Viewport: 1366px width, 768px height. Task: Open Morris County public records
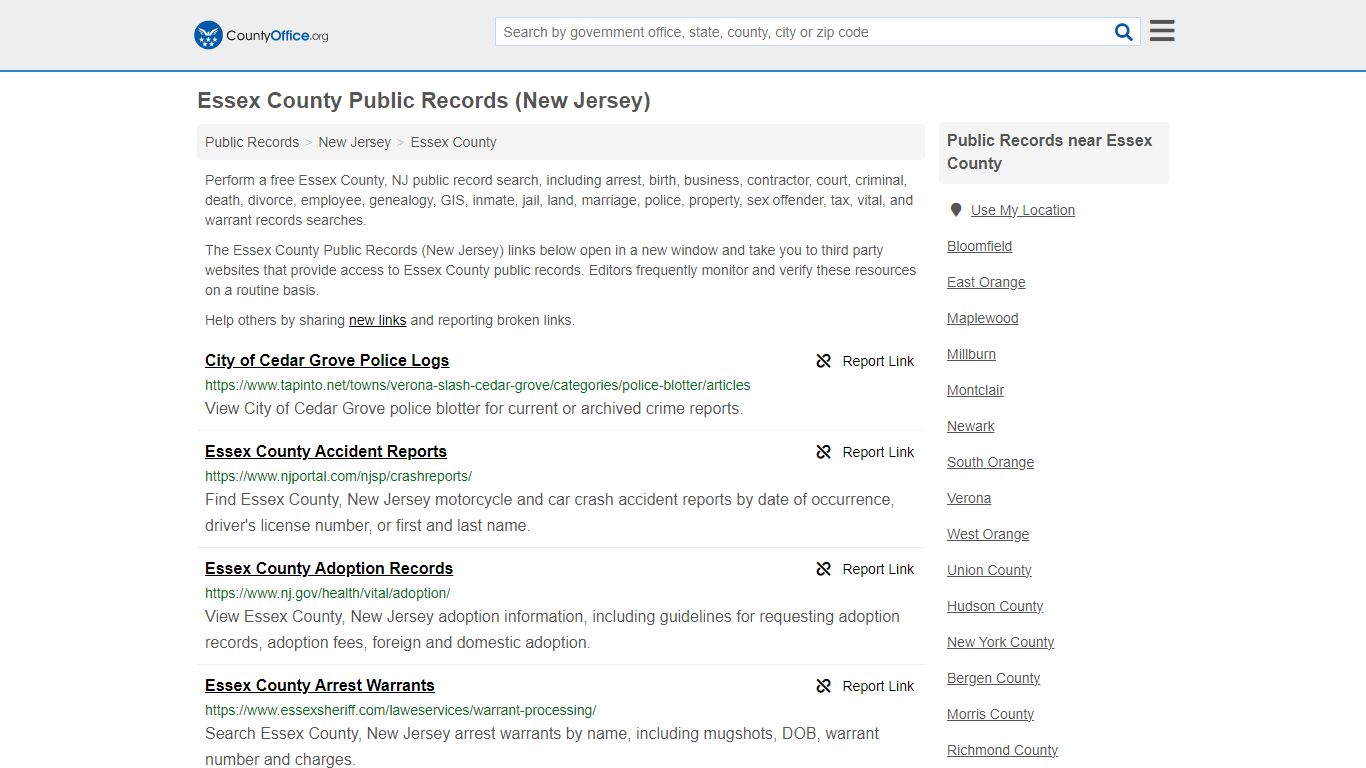pos(990,714)
